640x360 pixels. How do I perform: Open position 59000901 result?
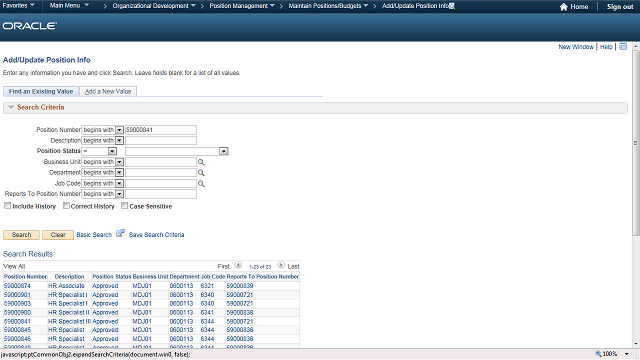tap(17, 295)
